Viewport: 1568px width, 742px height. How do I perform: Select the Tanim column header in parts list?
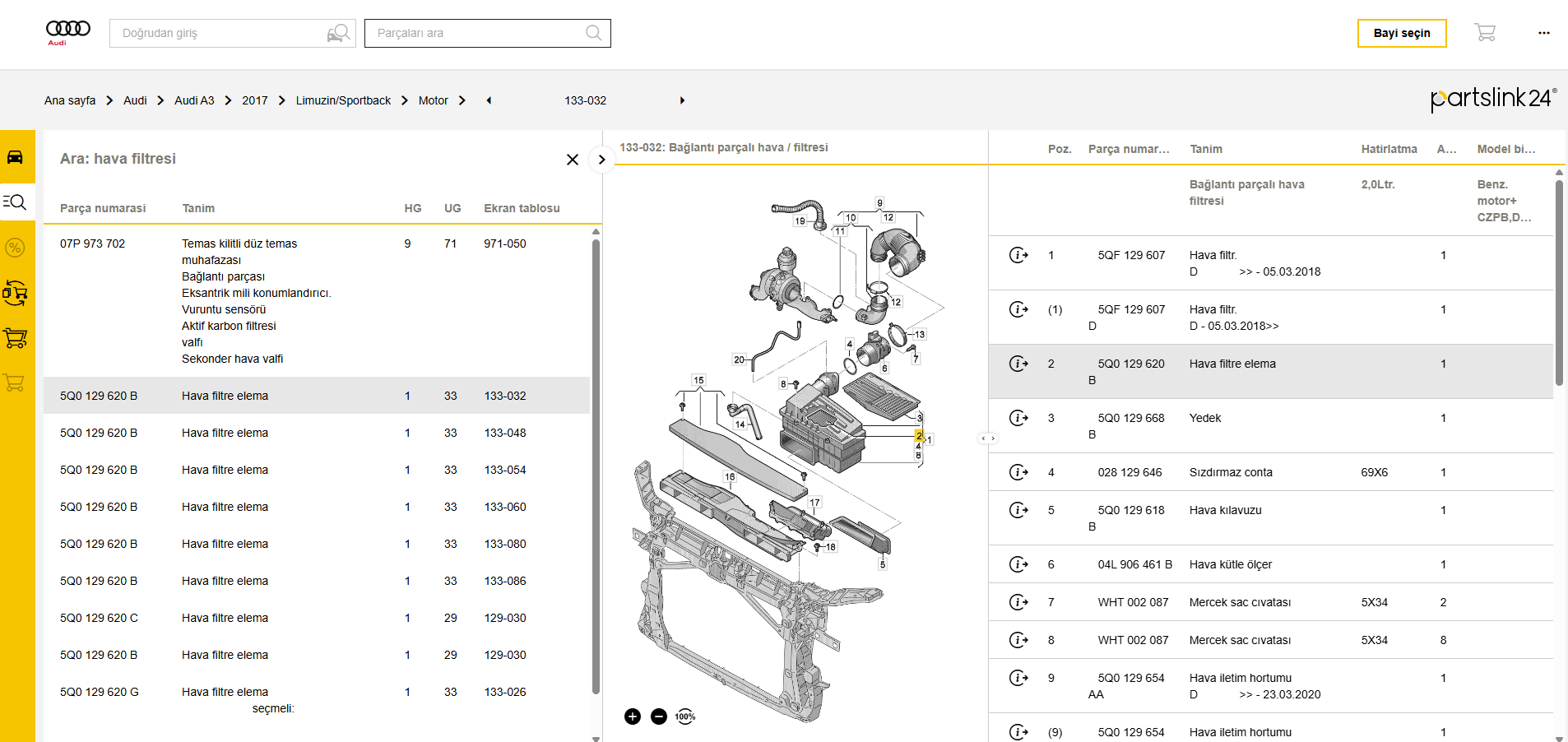pyautogui.click(x=1206, y=149)
